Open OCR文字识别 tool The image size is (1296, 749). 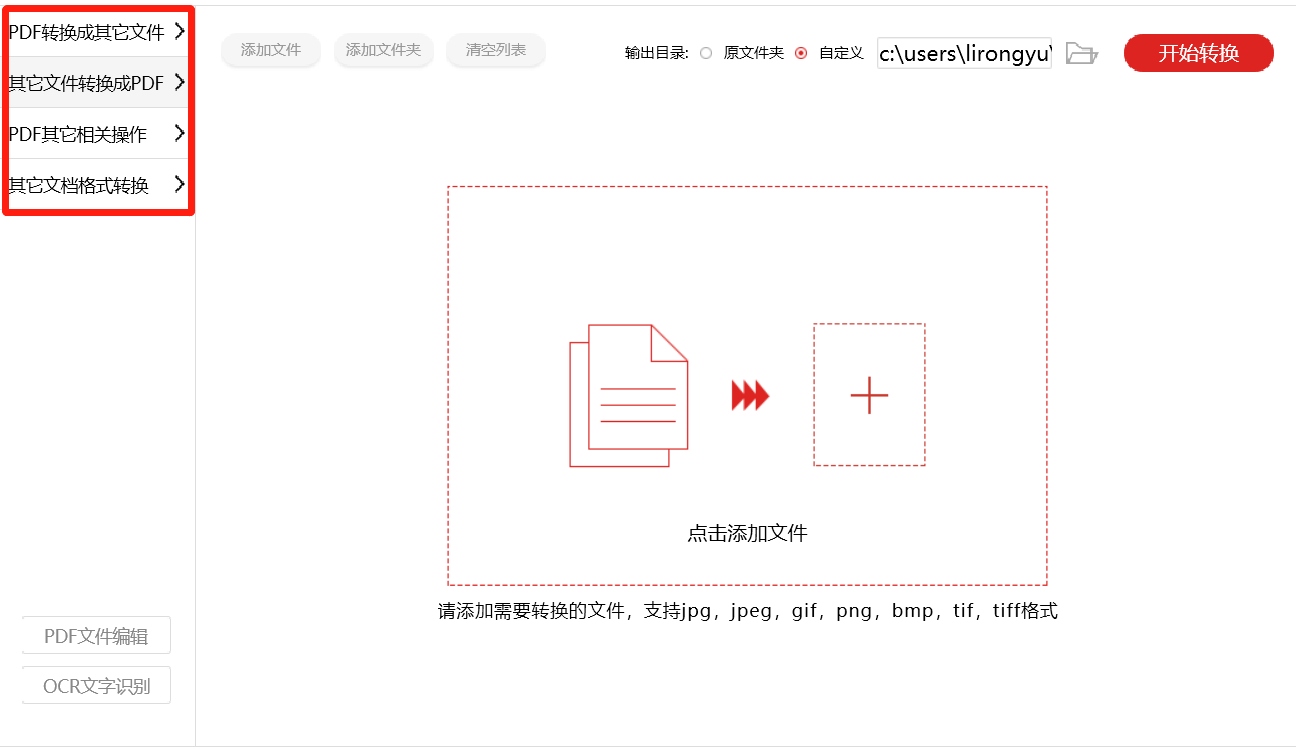click(96, 686)
